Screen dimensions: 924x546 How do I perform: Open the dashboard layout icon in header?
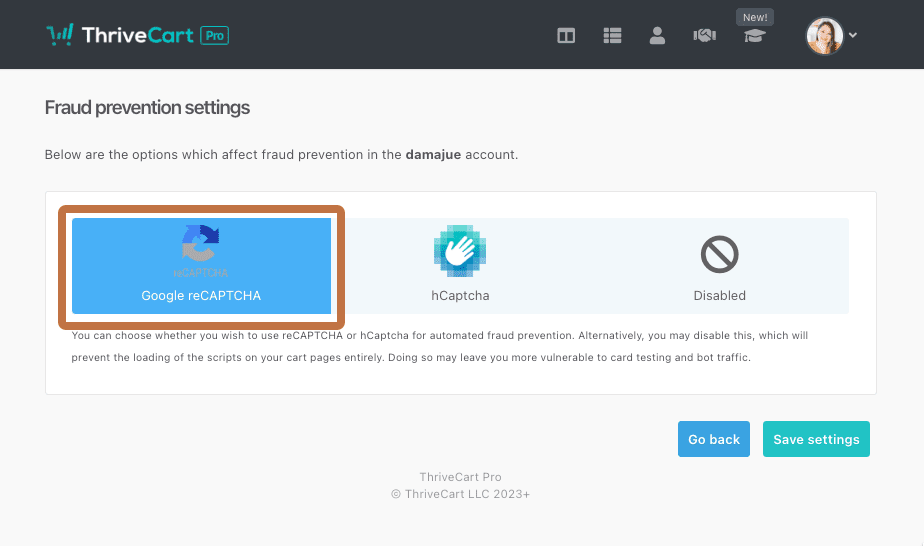click(x=566, y=36)
